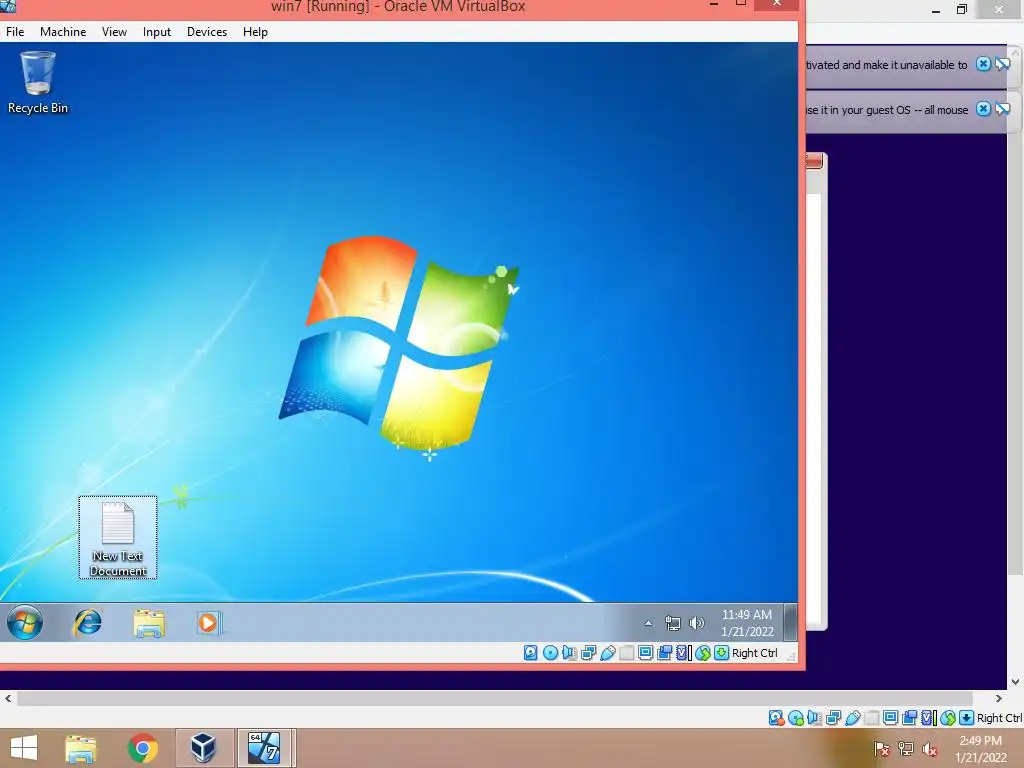Viewport: 1024px width, 768px height.
Task: Click the left arrow of horizontal scrollbar
Action: click(8, 698)
